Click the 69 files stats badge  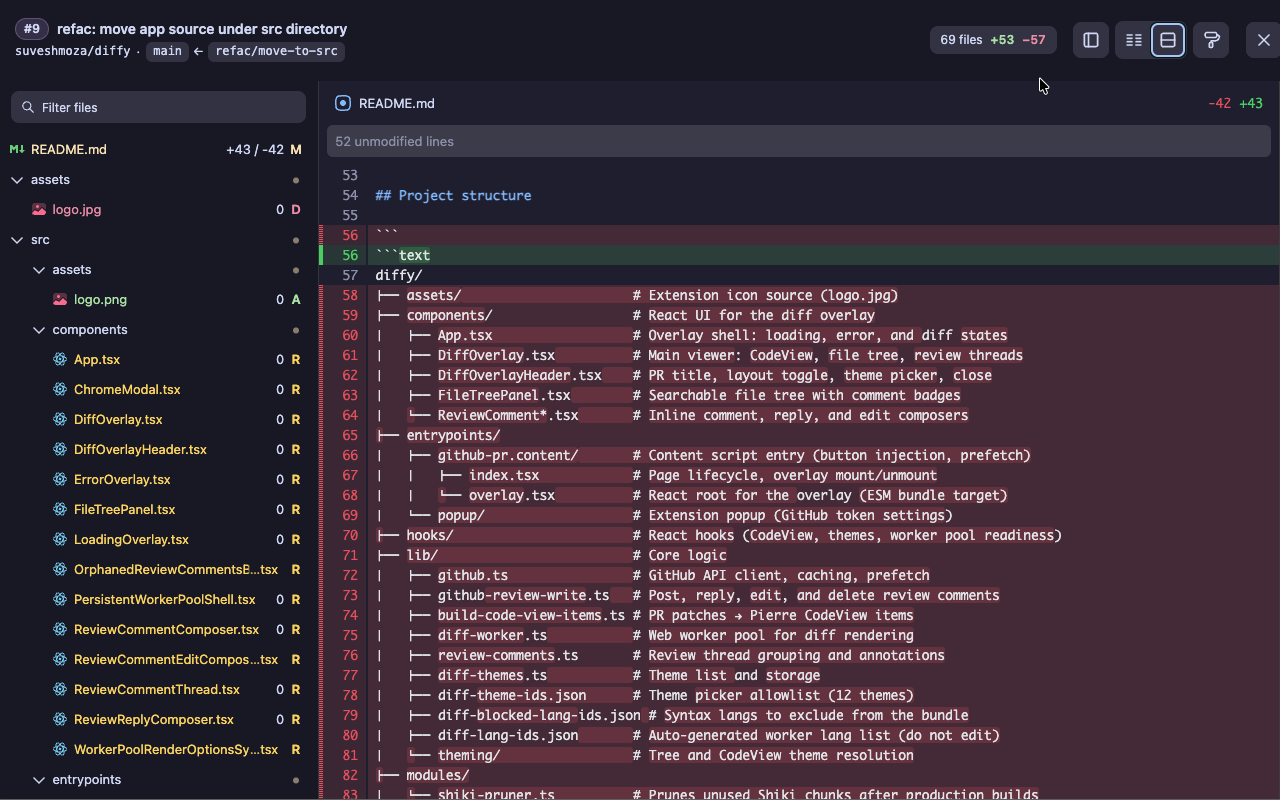click(993, 40)
